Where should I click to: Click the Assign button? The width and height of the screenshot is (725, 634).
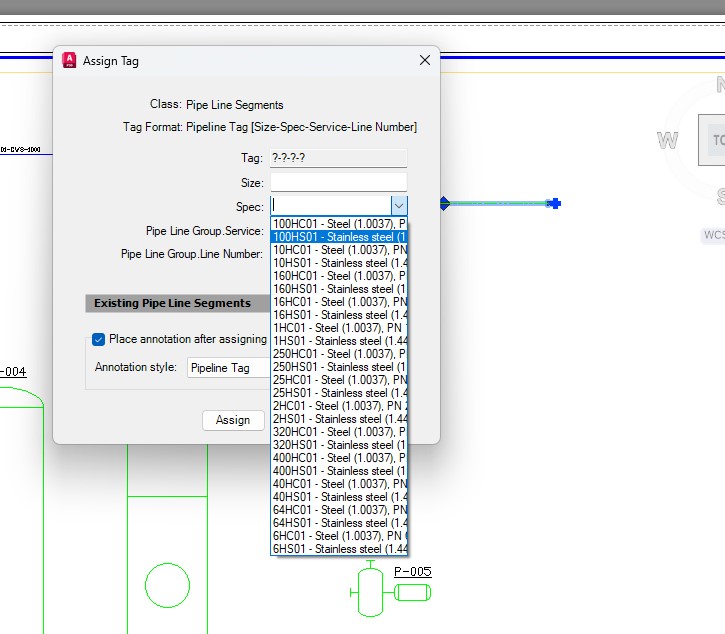point(233,420)
